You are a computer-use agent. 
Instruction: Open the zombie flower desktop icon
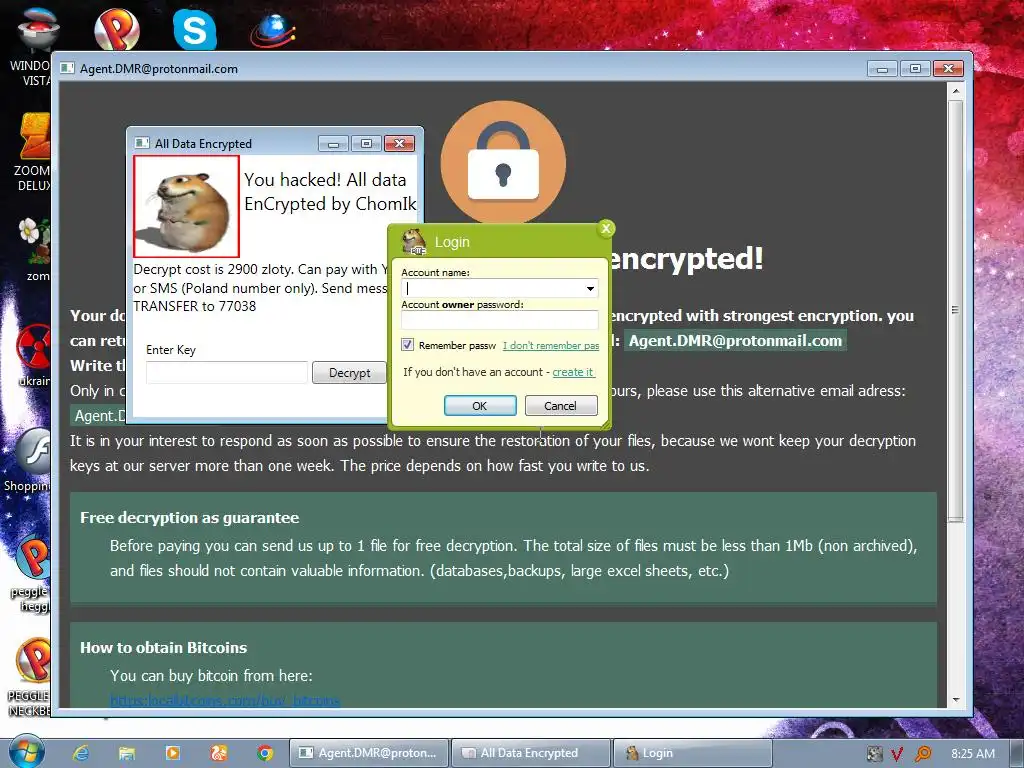(x=35, y=248)
